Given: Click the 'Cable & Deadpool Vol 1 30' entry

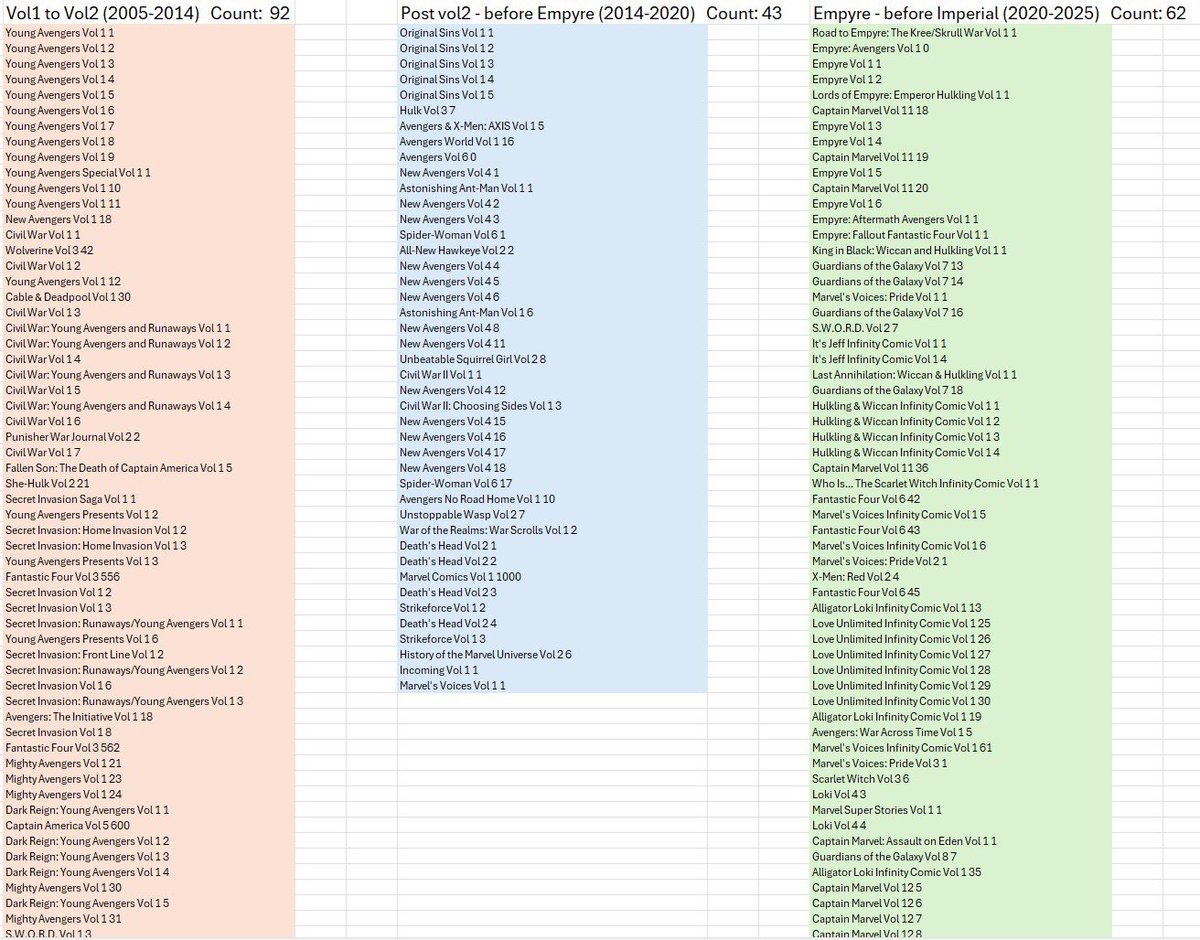Looking at the screenshot, I should [x=68, y=297].
